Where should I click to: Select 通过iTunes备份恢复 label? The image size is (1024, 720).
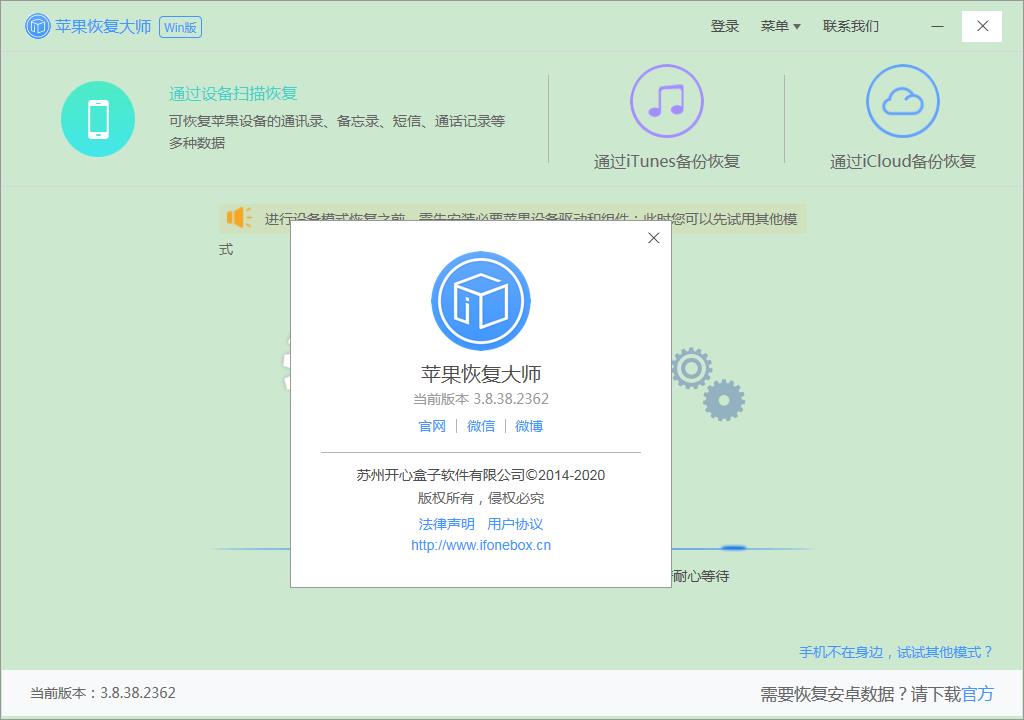click(666, 161)
